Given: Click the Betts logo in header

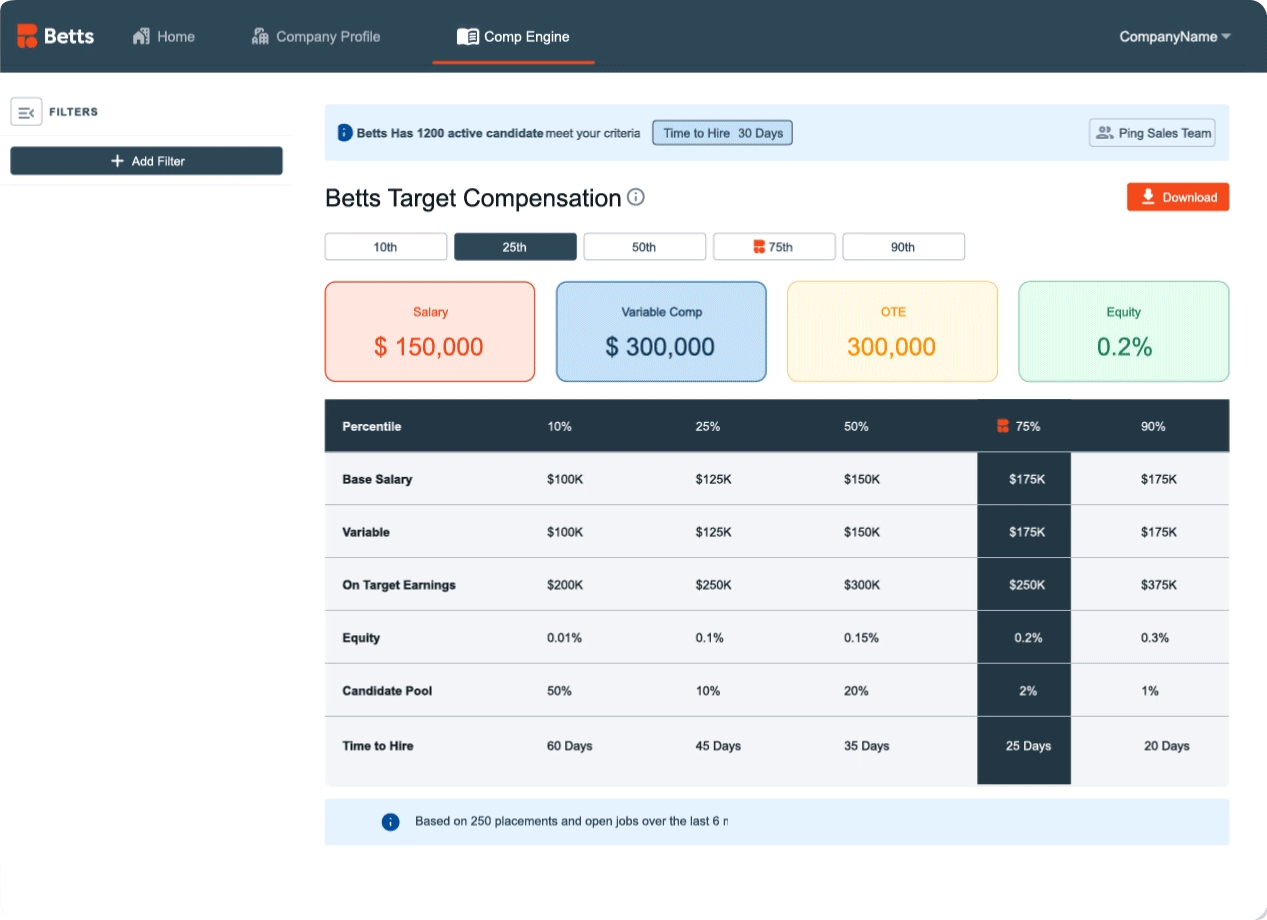Looking at the screenshot, I should point(56,36).
